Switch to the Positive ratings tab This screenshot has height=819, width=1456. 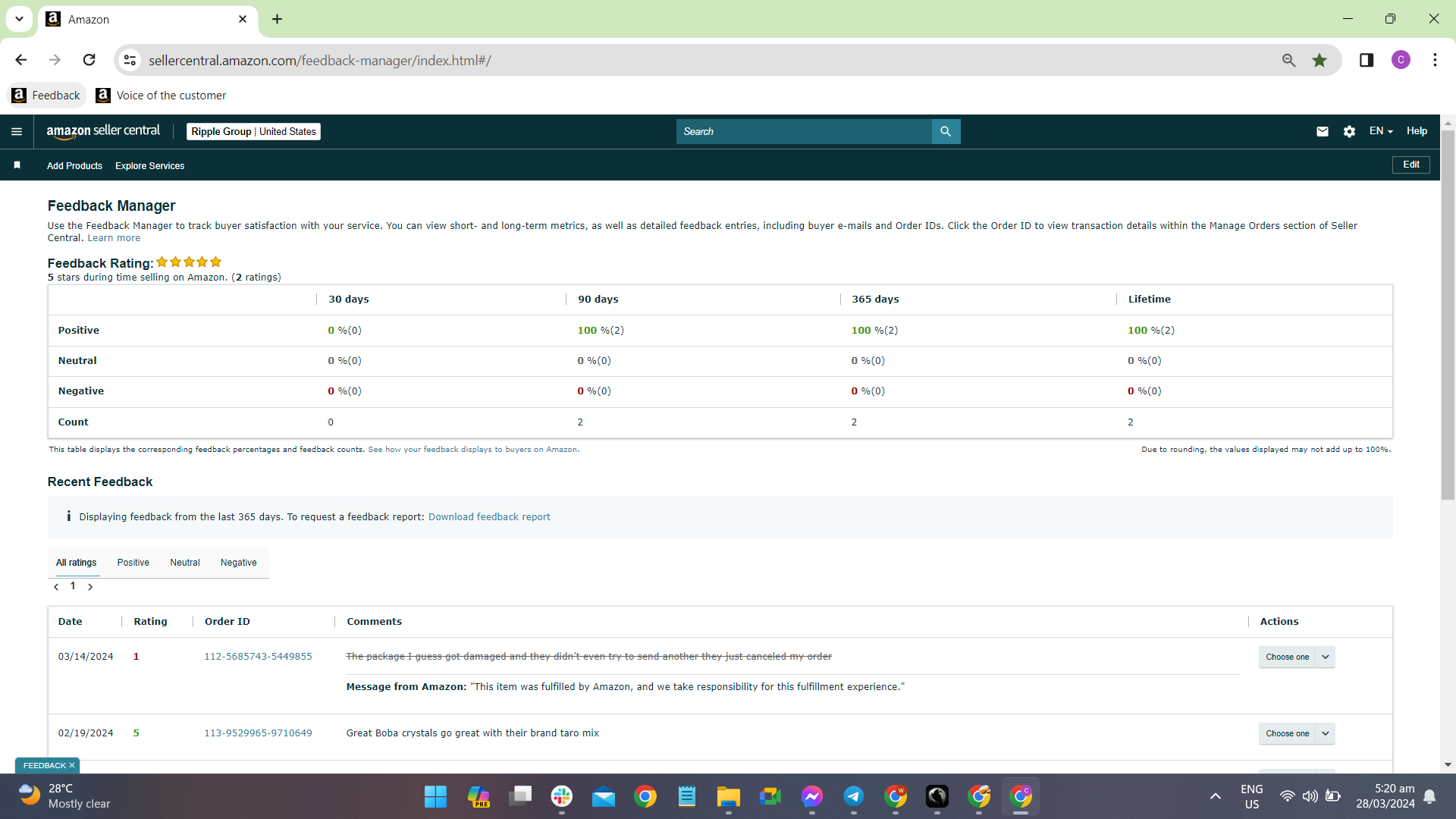coord(133,563)
